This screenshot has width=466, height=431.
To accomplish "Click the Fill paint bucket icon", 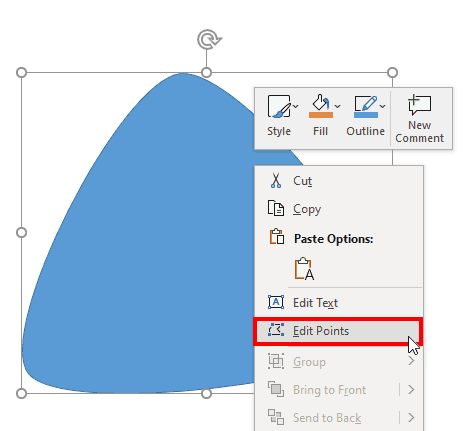I will [321, 102].
